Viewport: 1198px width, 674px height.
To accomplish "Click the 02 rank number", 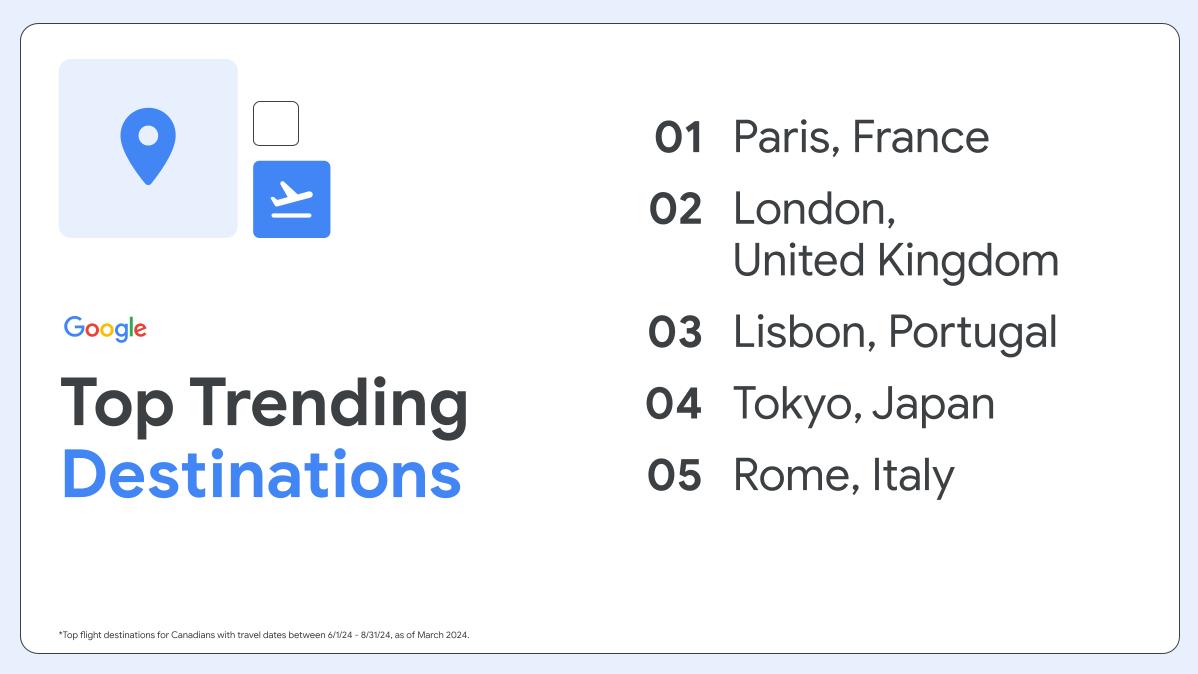I will tap(675, 209).
